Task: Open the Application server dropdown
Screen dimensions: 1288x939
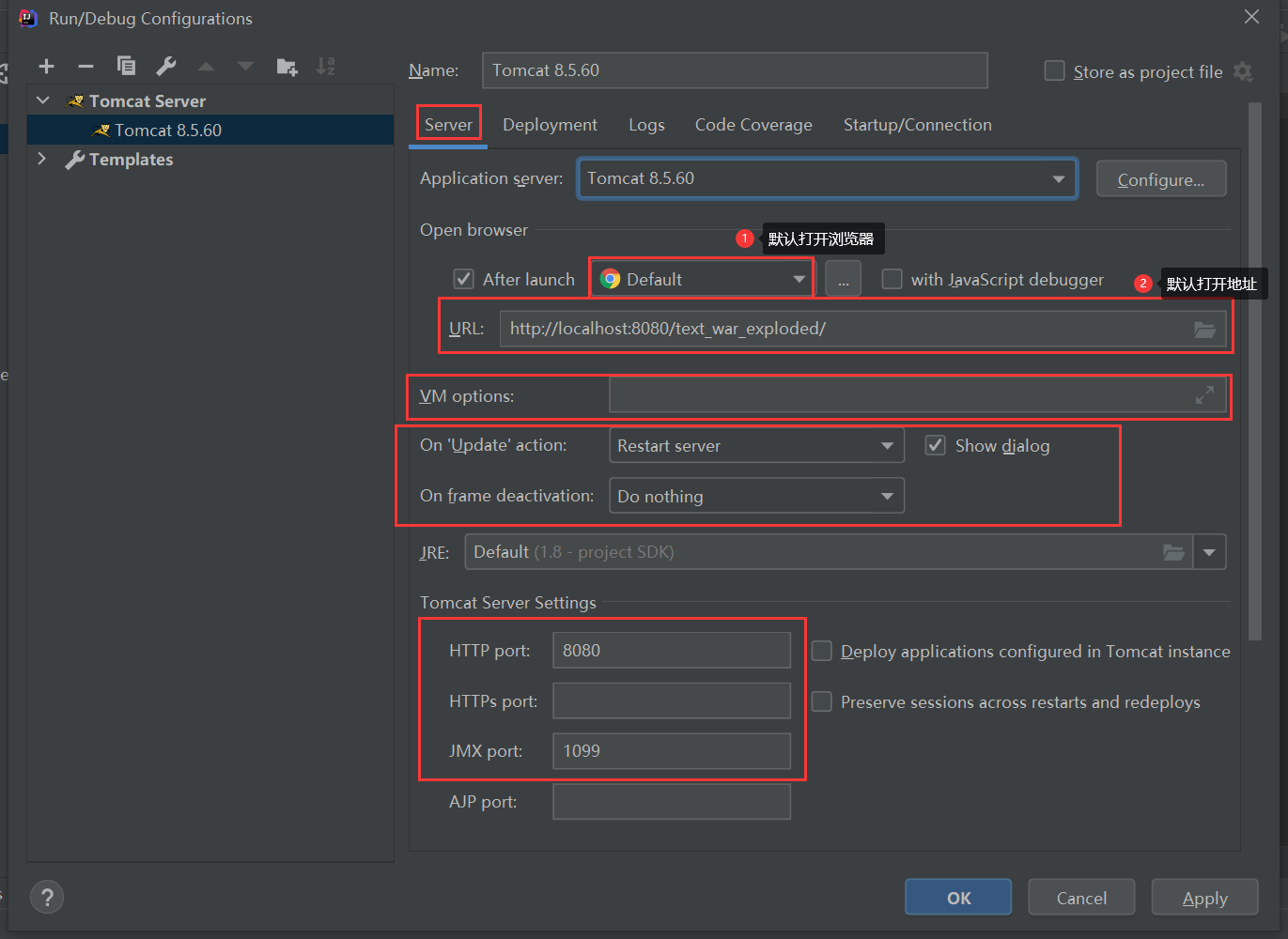Action: click(827, 178)
